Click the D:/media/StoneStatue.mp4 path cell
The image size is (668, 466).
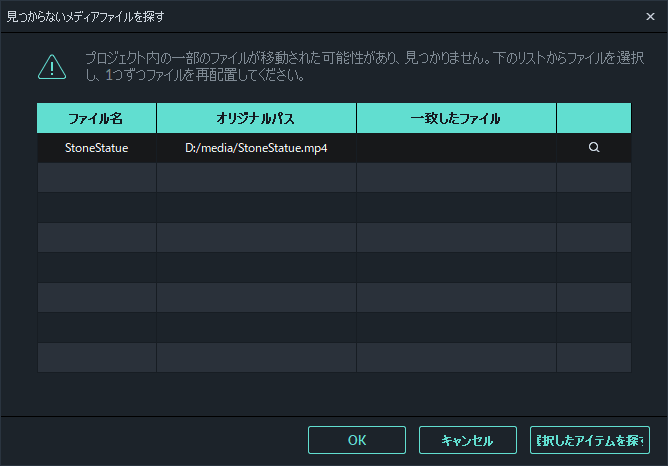[256, 148]
